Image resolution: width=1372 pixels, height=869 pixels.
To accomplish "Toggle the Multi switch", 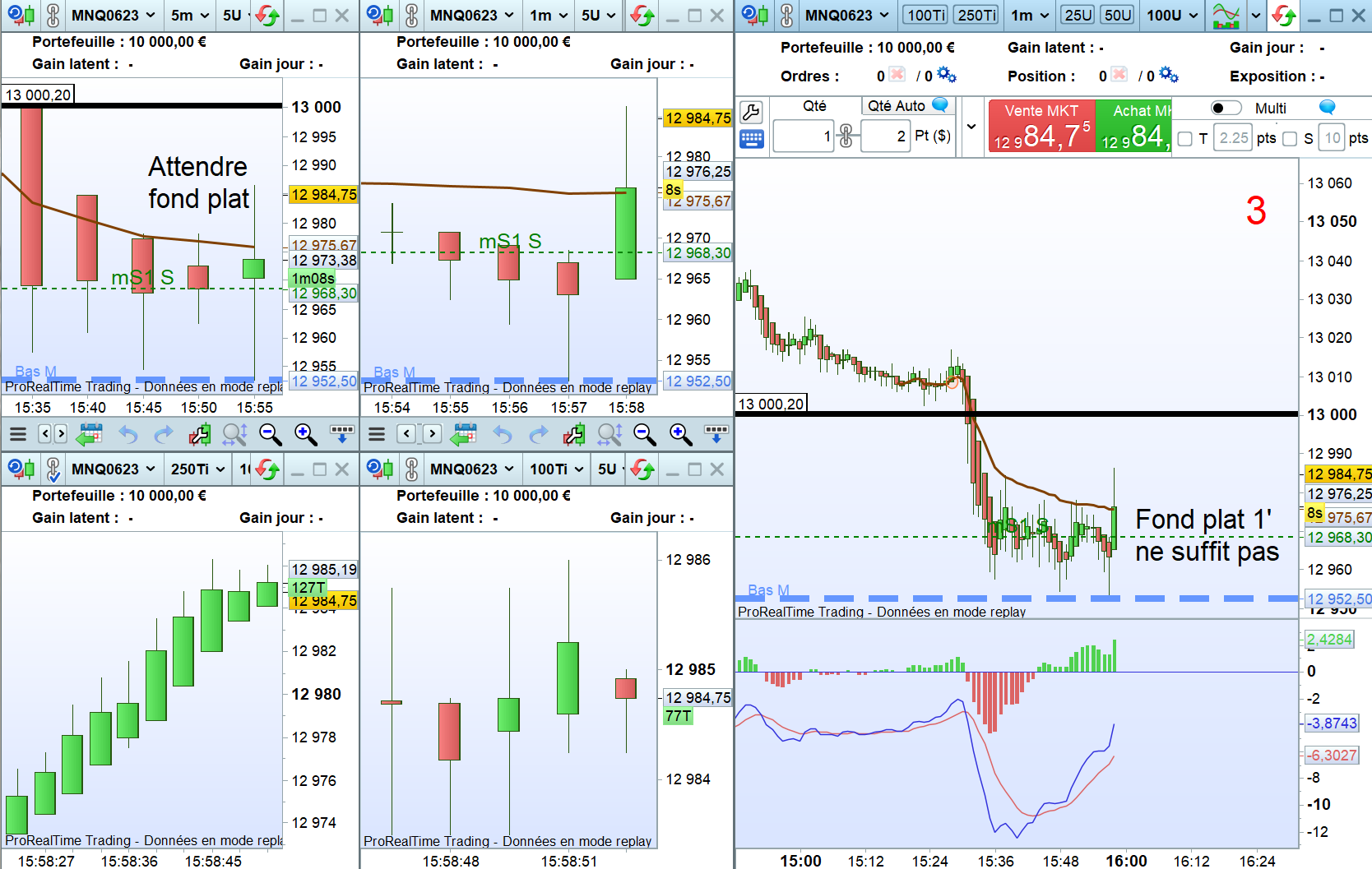I will tap(1226, 108).
